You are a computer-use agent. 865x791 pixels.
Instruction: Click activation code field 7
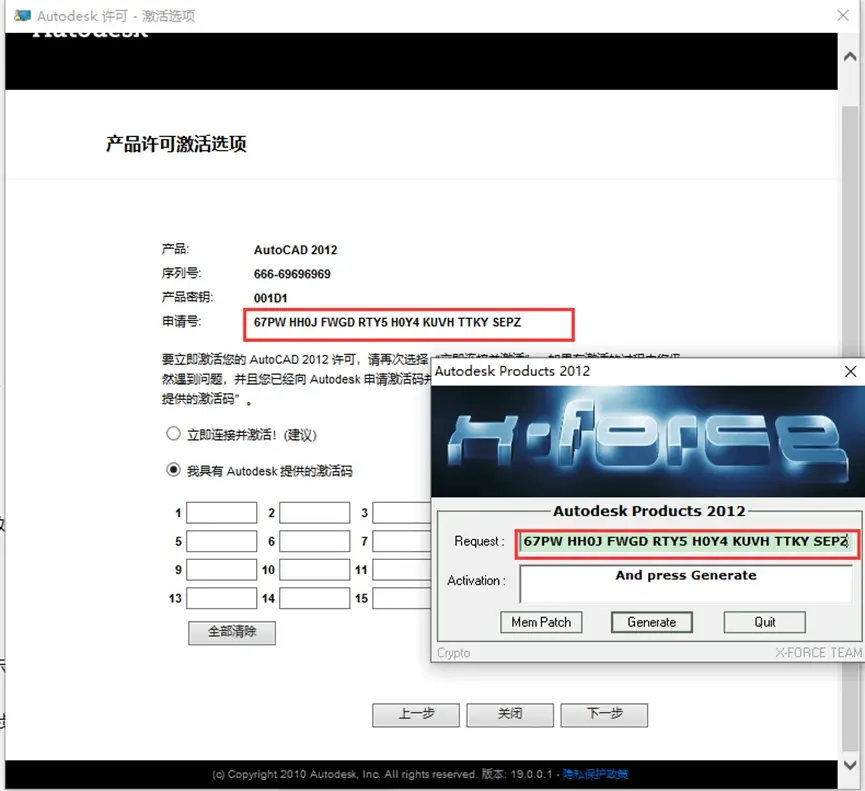[x=402, y=541]
